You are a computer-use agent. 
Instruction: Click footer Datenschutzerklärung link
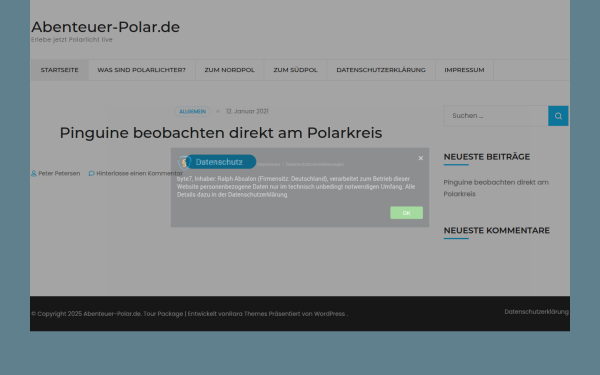(x=536, y=312)
